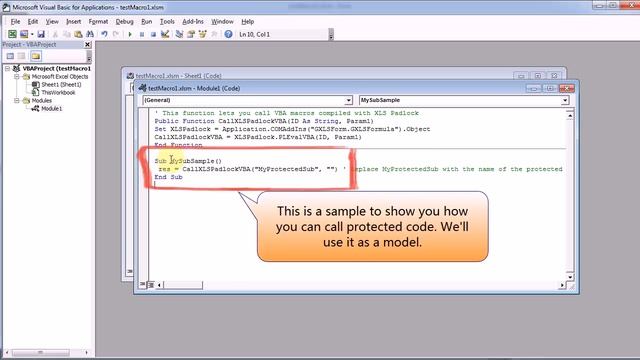The height and width of the screenshot is (360, 640).
Task: Click Project pane horizontal scrollbar thumb
Action: pyautogui.click(x=40, y=352)
